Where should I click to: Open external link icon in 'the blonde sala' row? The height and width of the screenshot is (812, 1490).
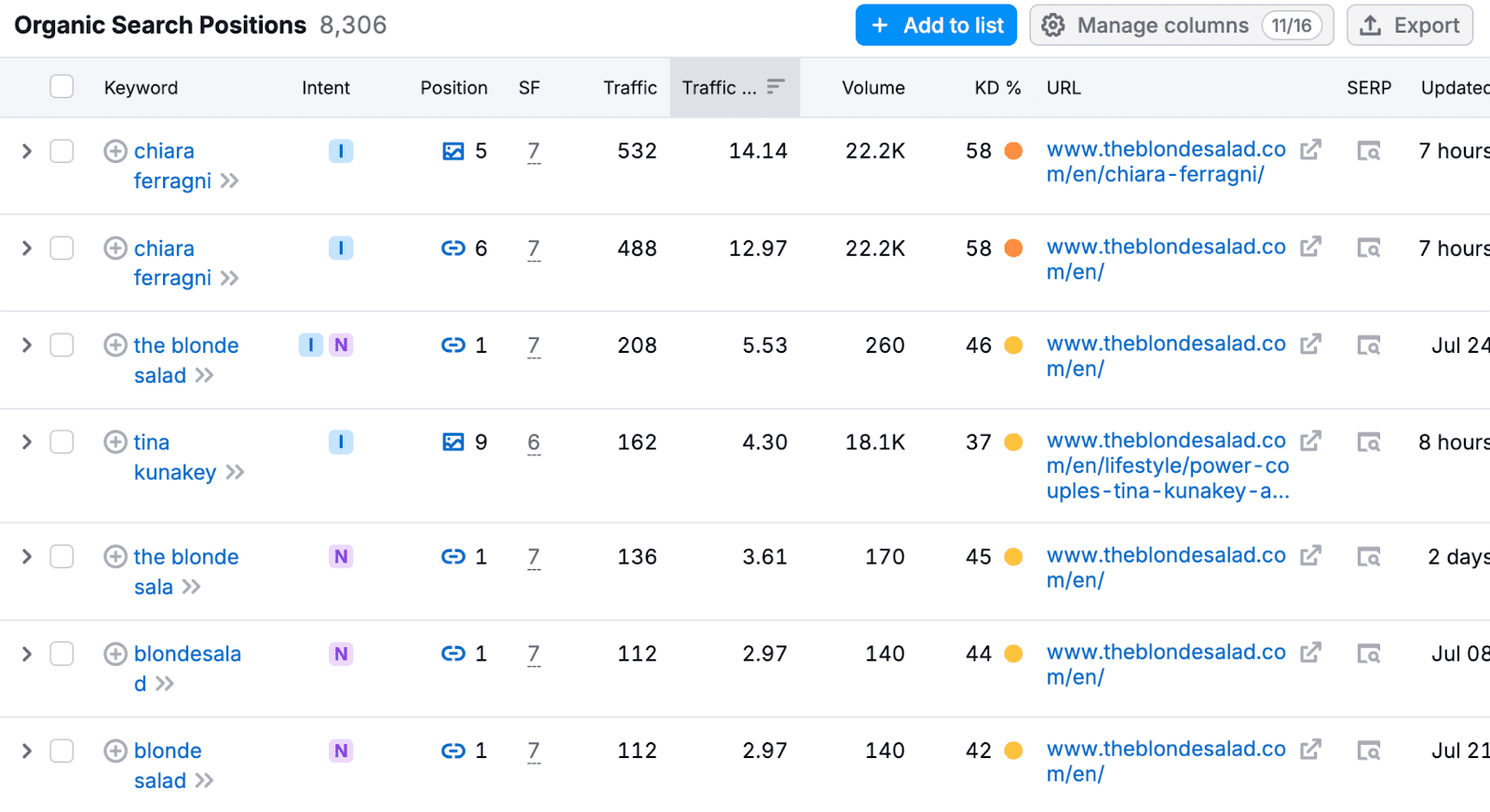click(x=1311, y=556)
